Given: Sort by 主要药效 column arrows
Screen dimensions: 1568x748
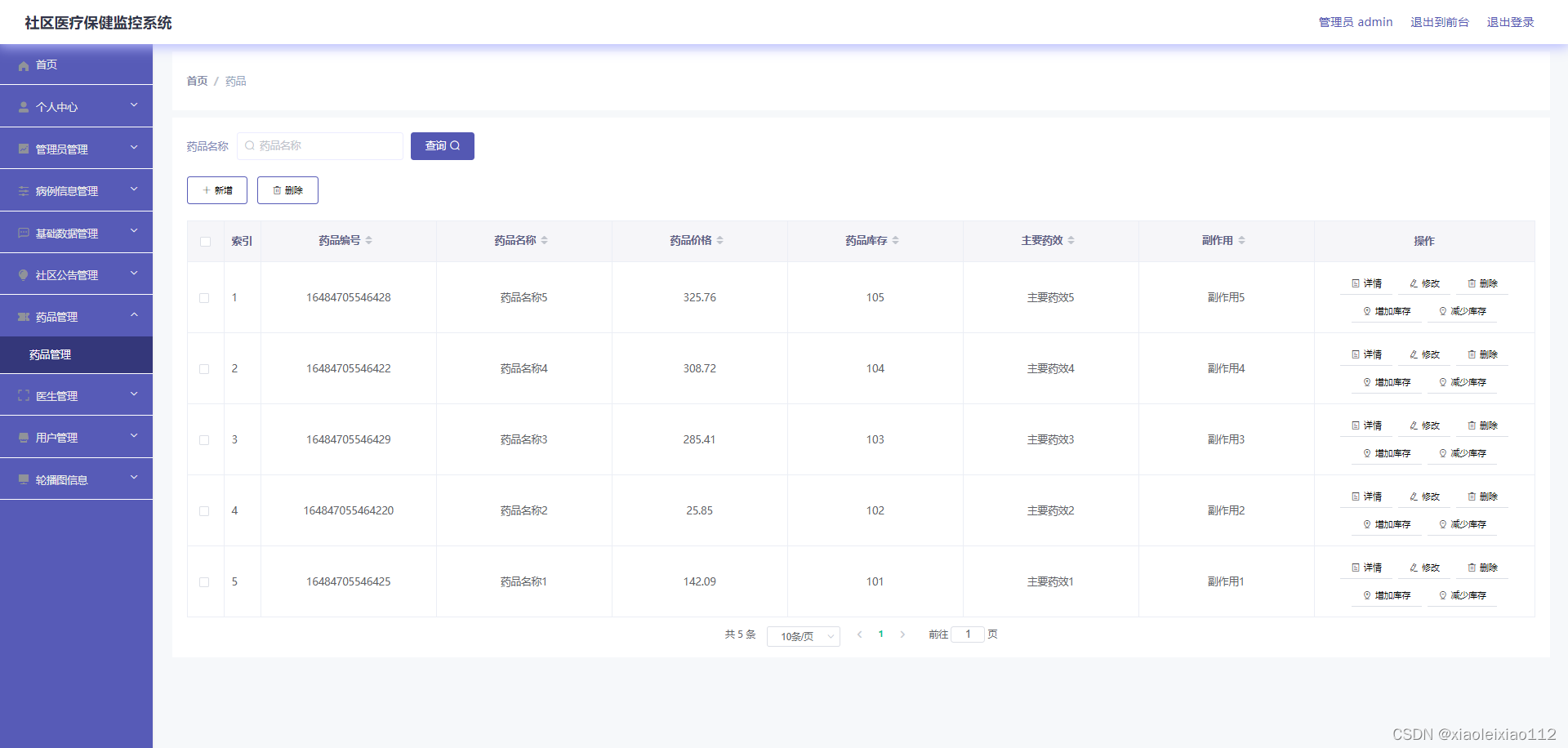Looking at the screenshot, I should click(x=1071, y=240).
